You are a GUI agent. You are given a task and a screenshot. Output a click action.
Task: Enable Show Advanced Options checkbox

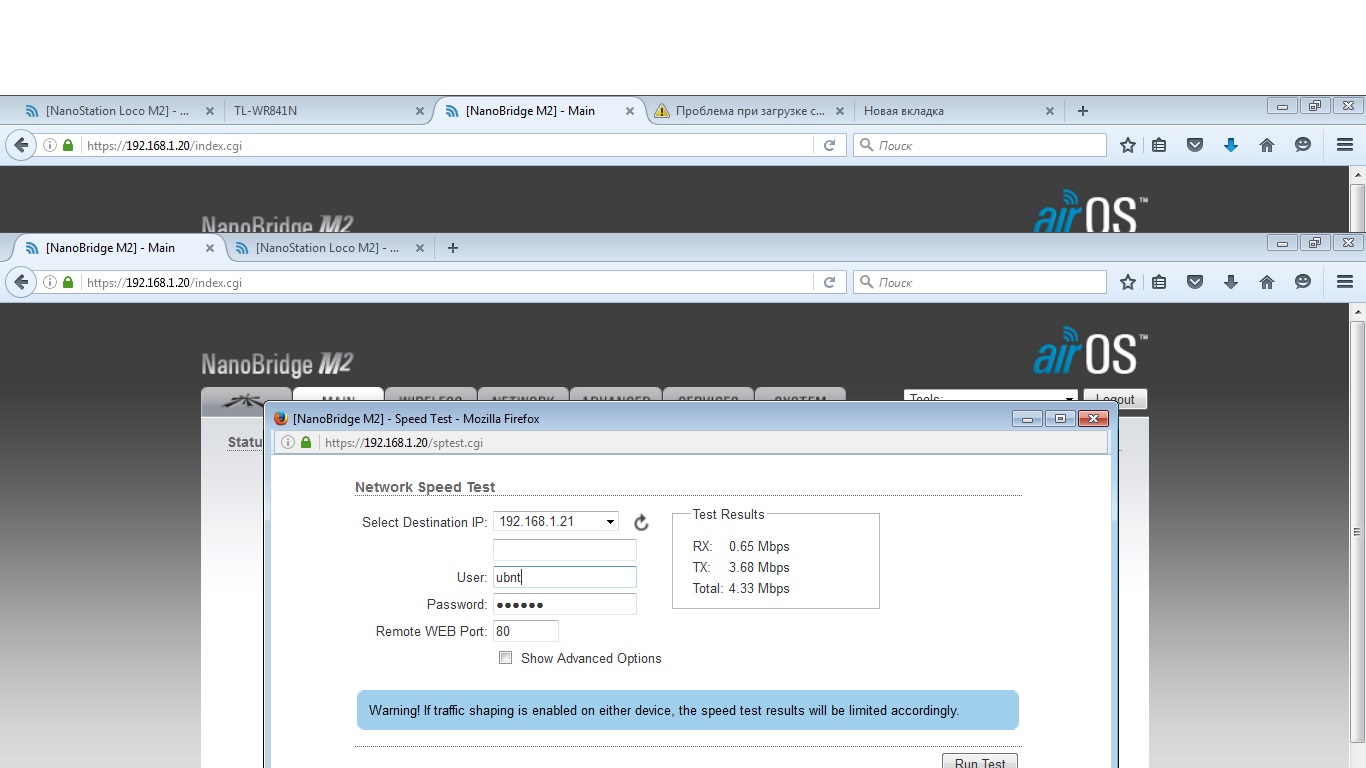pyautogui.click(x=506, y=658)
